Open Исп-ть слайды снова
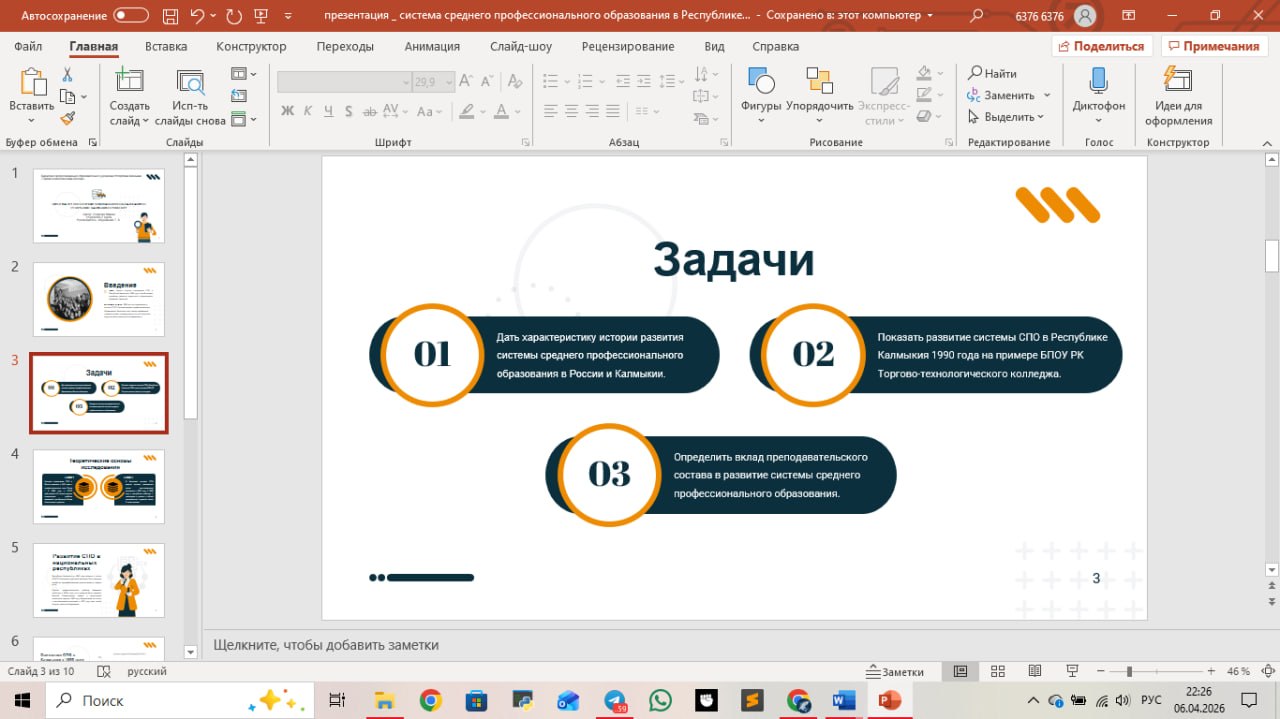Image resolution: width=1280 pixels, height=719 pixels. 190,97
